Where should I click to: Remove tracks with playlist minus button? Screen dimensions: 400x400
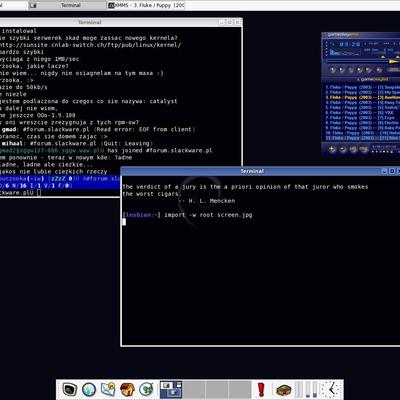tap(343, 149)
